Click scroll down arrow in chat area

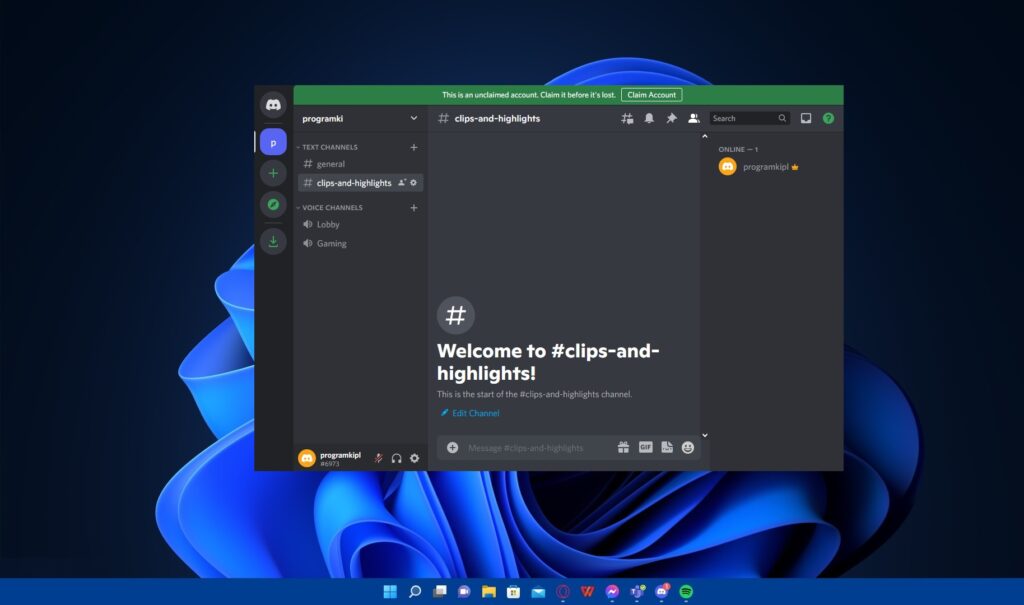click(705, 435)
